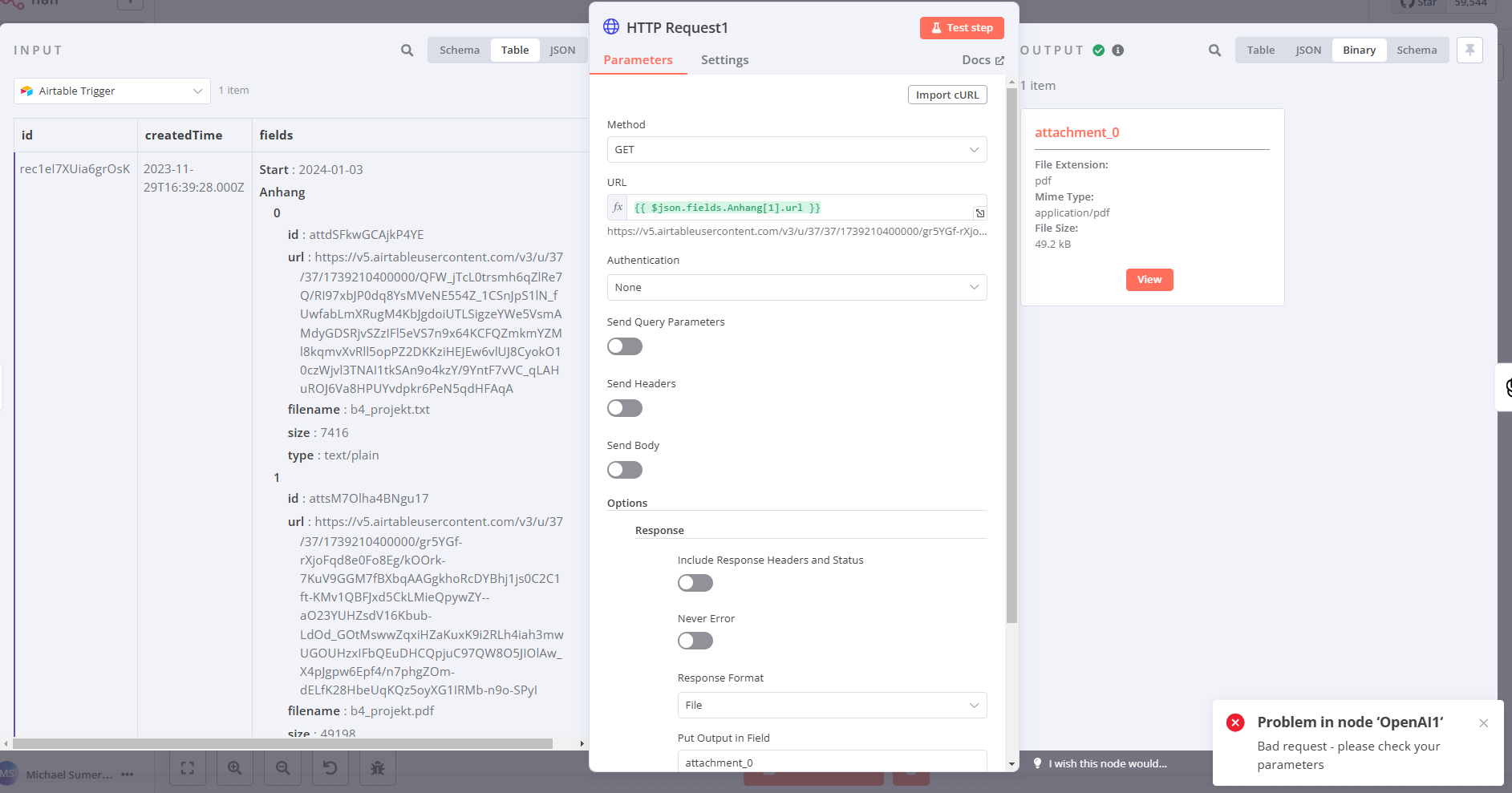
Task: Click the parameters scrollbar down arrow
Action: click(x=1011, y=764)
